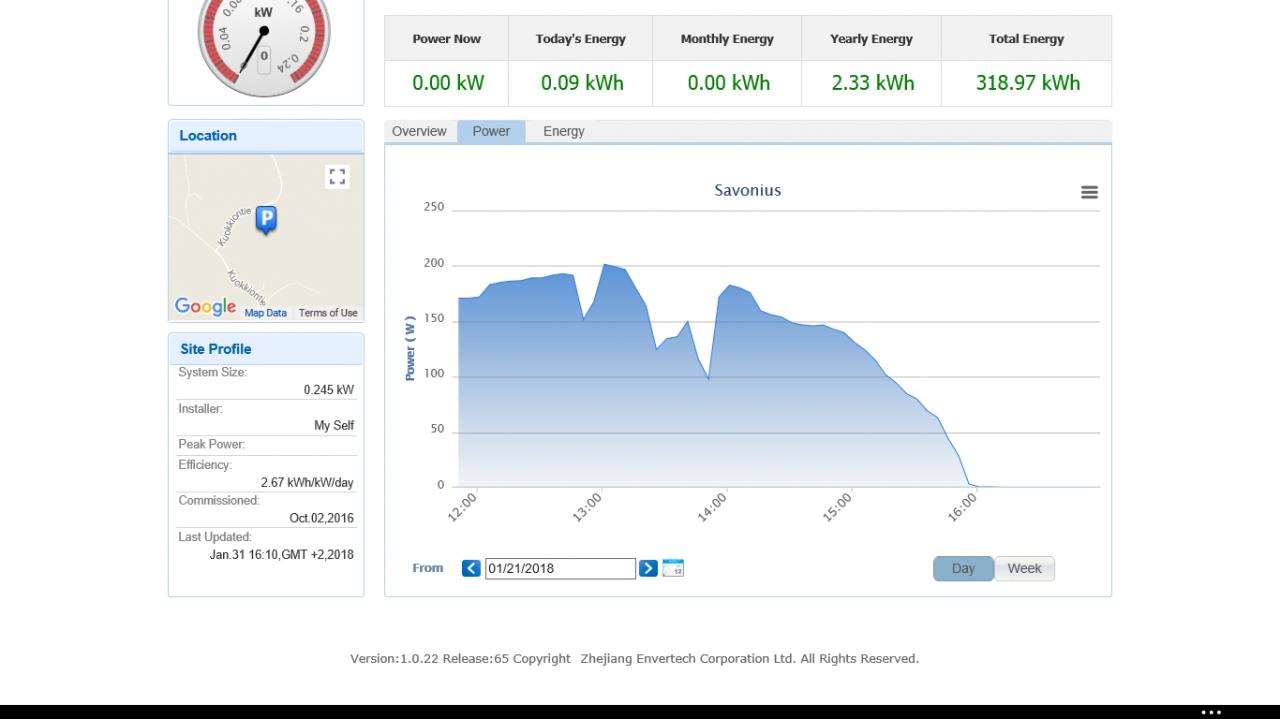Toggle fullscreen view on the map

tap(337, 177)
